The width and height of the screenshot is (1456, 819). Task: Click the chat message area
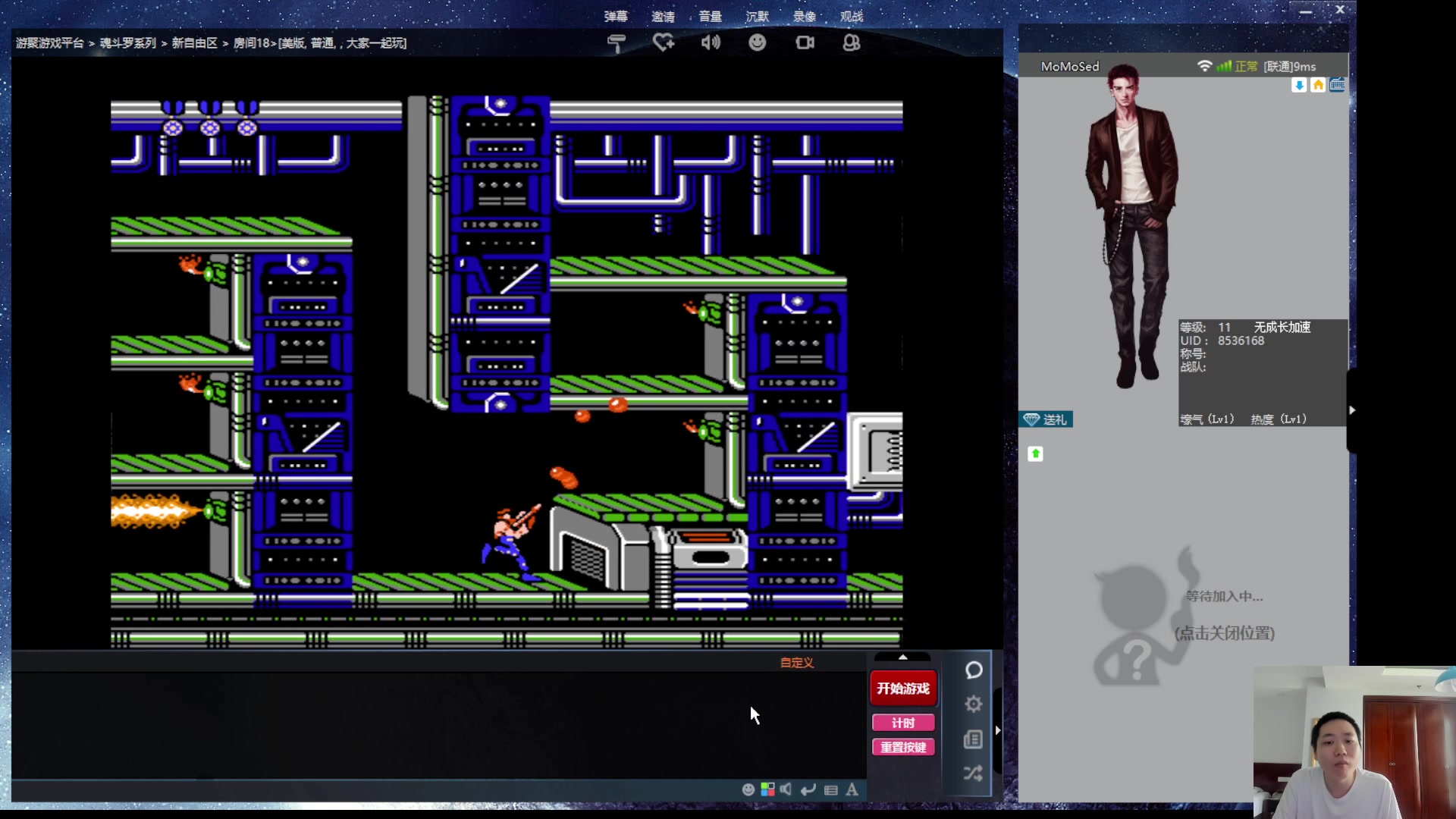click(438, 726)
